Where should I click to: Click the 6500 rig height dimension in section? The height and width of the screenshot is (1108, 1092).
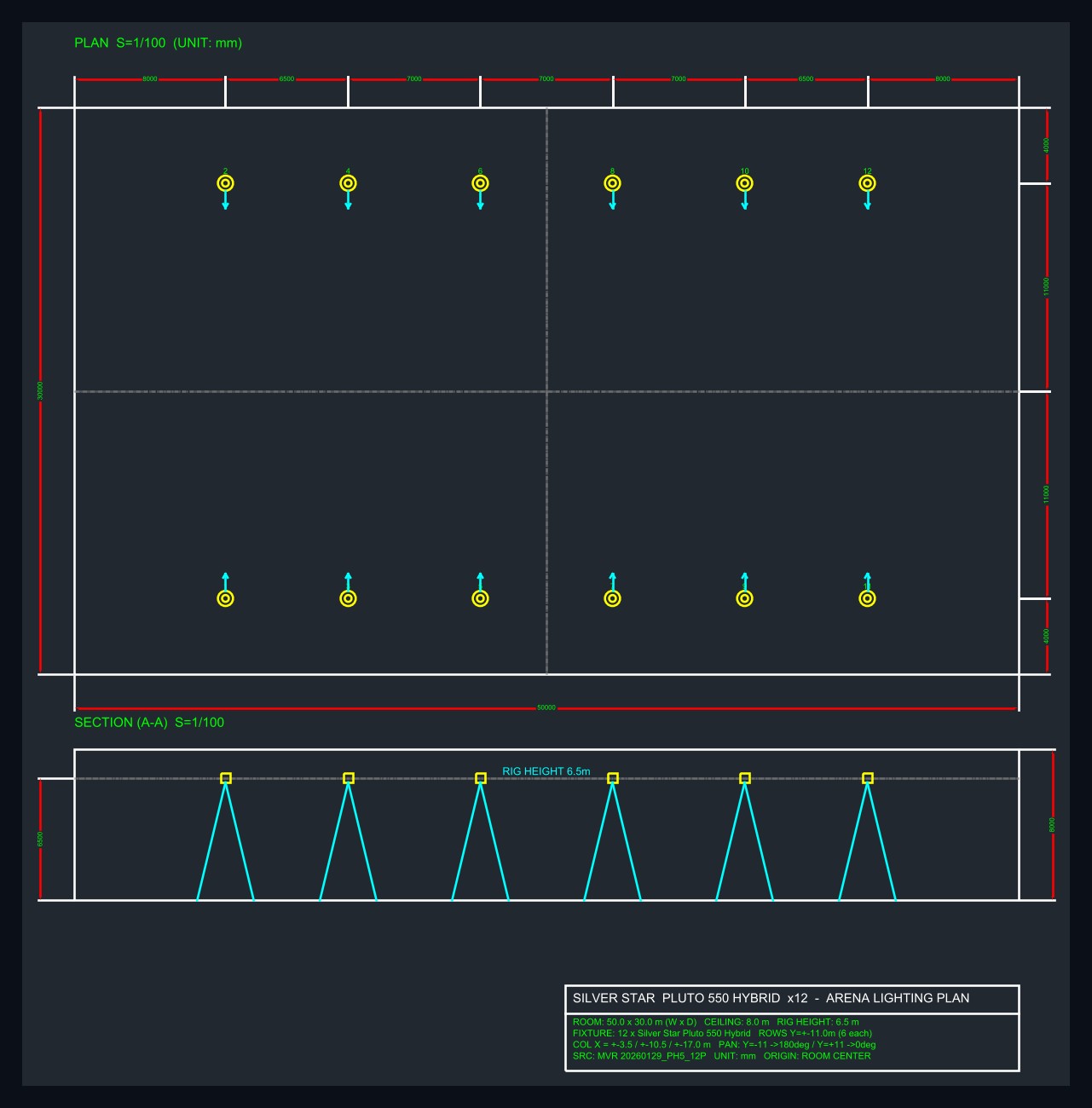[40, 840]
